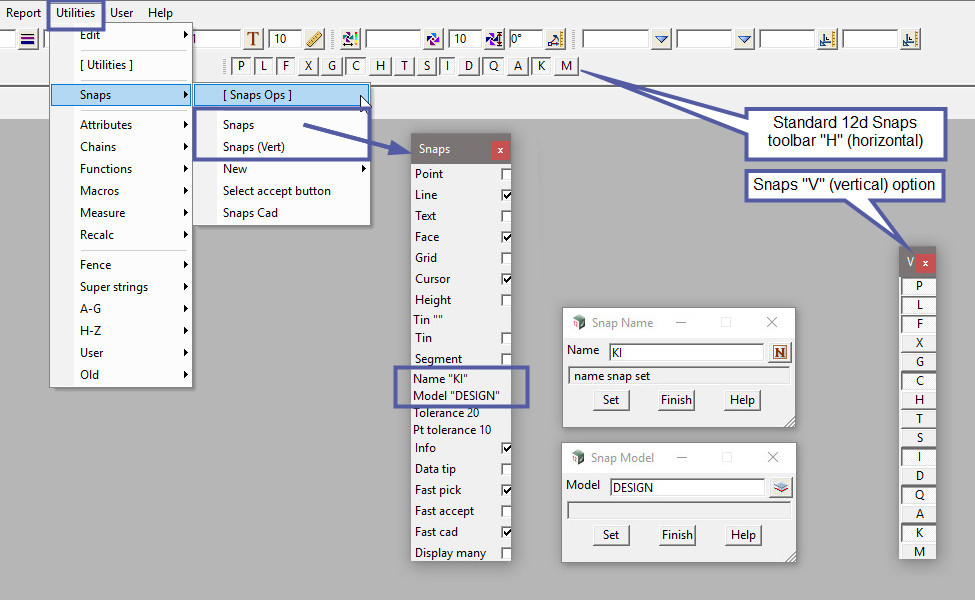
Task: Click the purple line style swatch in toolbar
Action: click(x=27, y=39)
